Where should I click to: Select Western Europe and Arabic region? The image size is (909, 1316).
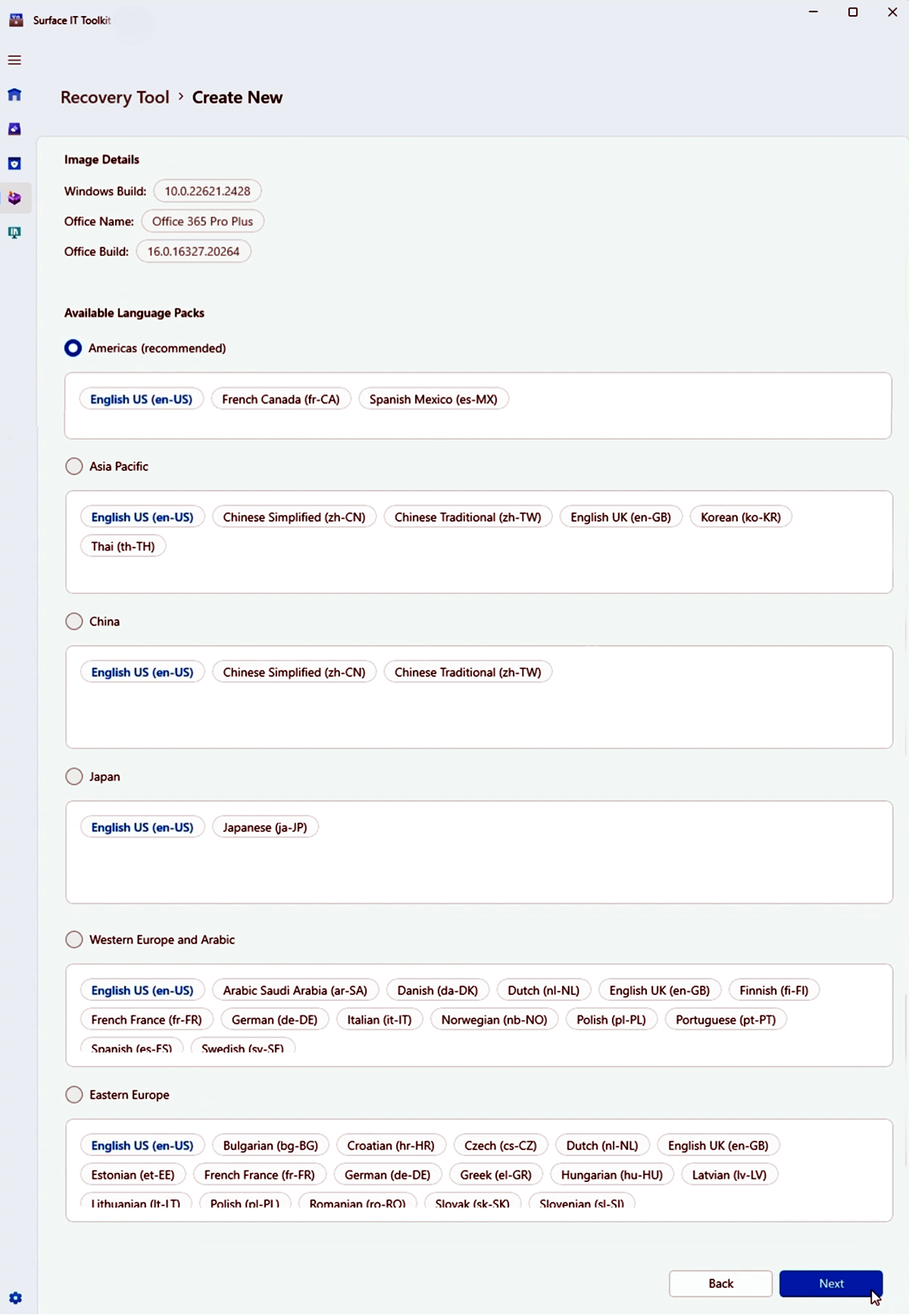tap(73, 939)
